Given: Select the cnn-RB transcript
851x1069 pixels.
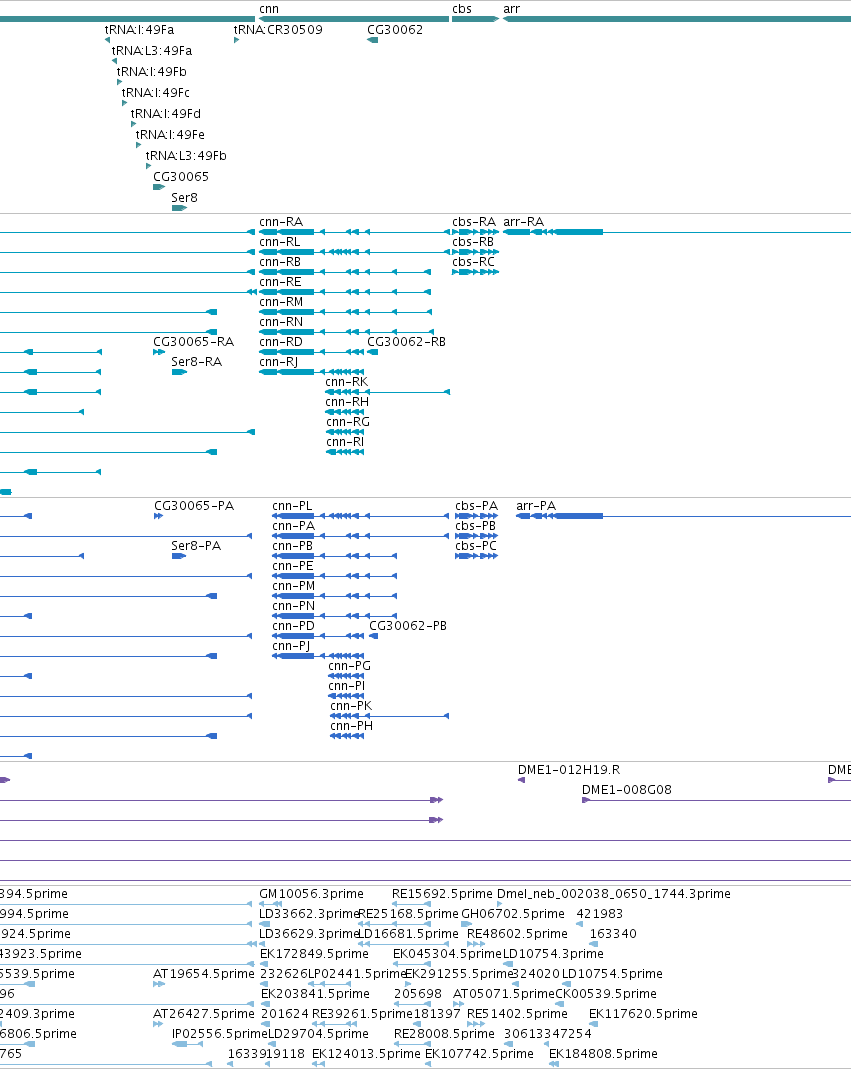Looking at the screenshot, I should tap(280, 262).
